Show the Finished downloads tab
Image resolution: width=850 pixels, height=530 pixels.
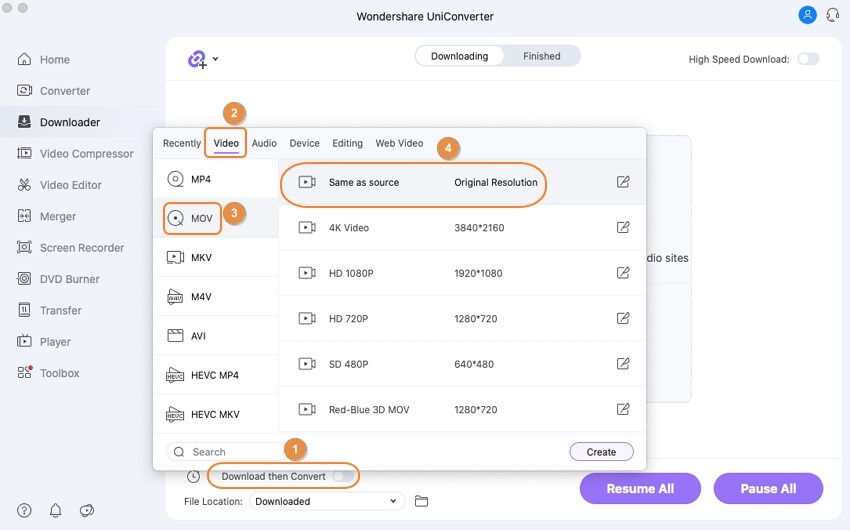click(x=542, y=56)
